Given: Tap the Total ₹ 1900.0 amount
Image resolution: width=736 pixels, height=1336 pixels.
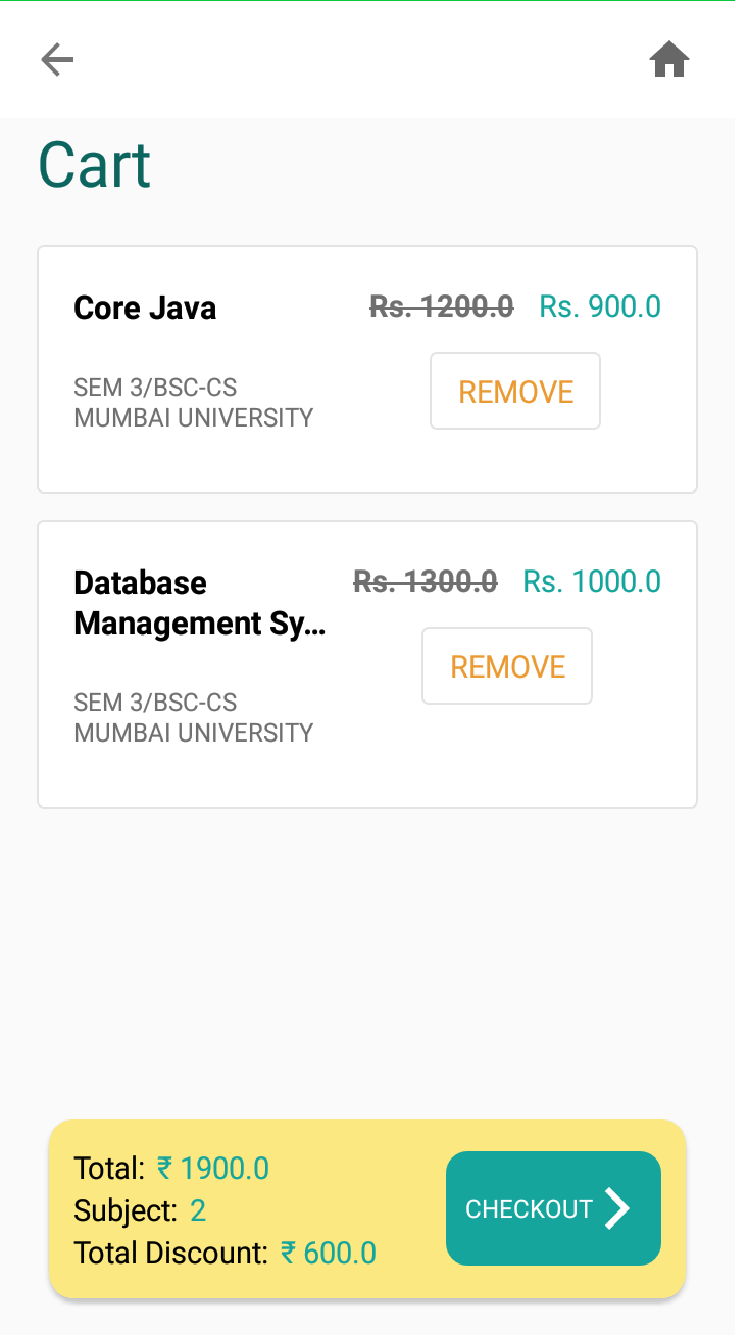Looking at the screenshot, I should 213,1168.
